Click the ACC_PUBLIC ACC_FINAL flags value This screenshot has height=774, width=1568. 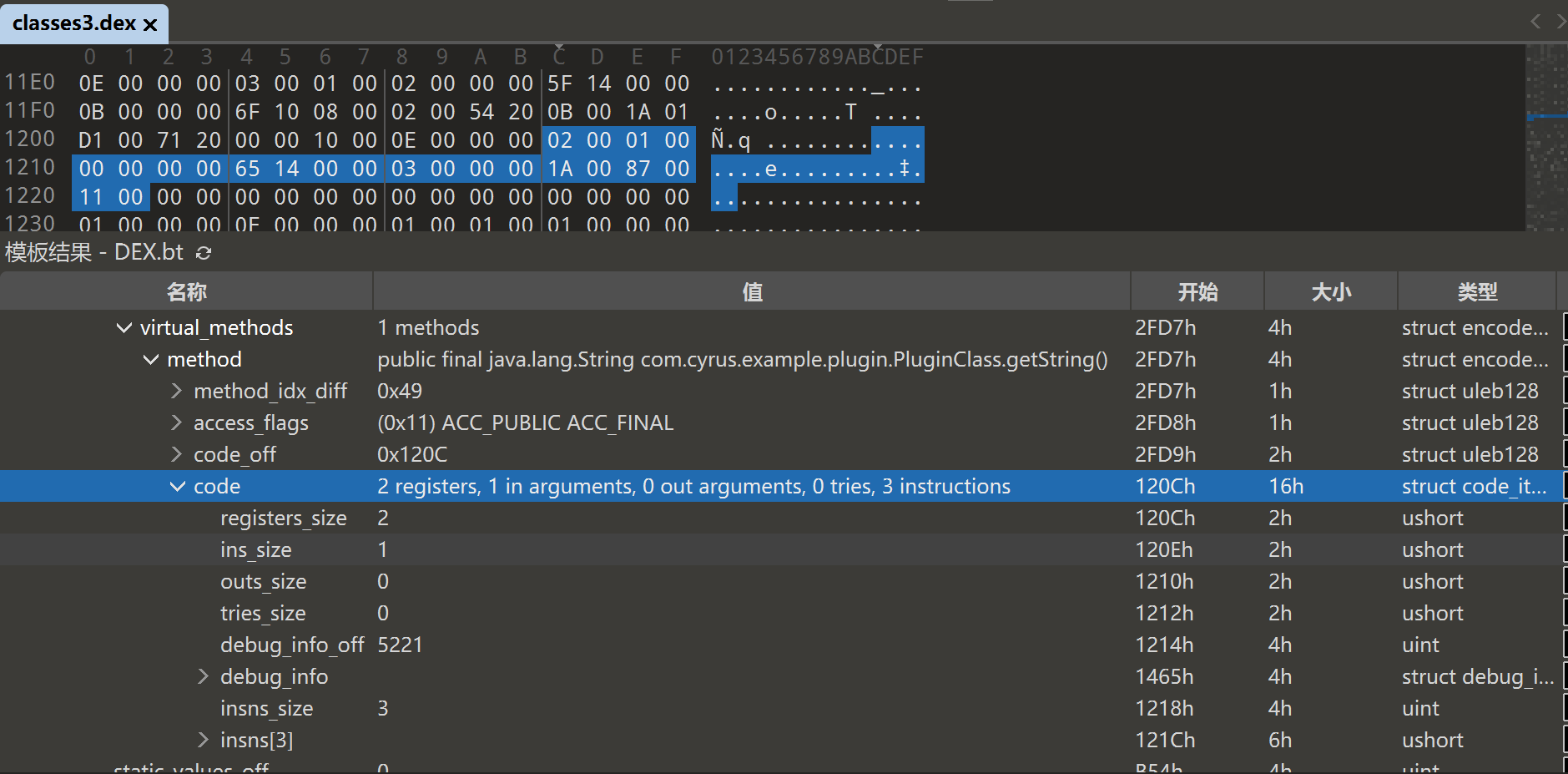pyautogui.click(x=525, y=422)
